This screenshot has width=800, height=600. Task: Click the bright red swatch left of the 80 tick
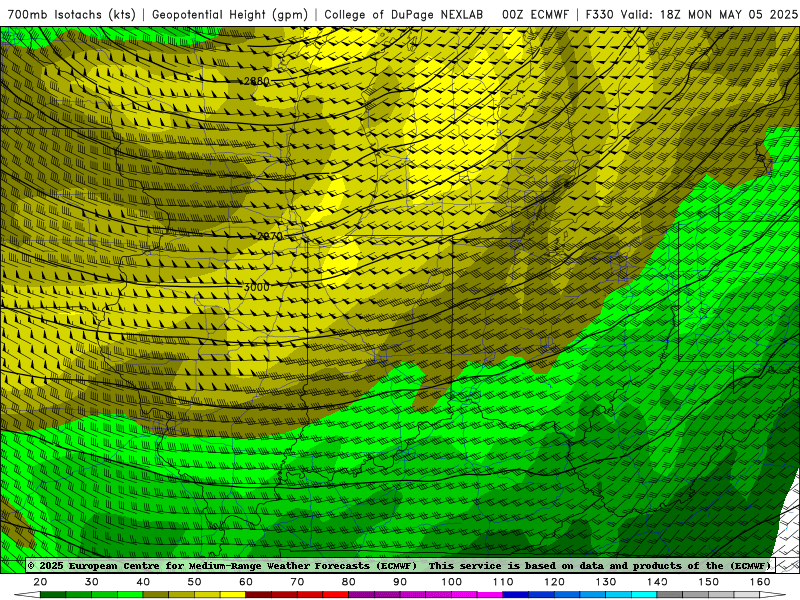coord(336,595)
